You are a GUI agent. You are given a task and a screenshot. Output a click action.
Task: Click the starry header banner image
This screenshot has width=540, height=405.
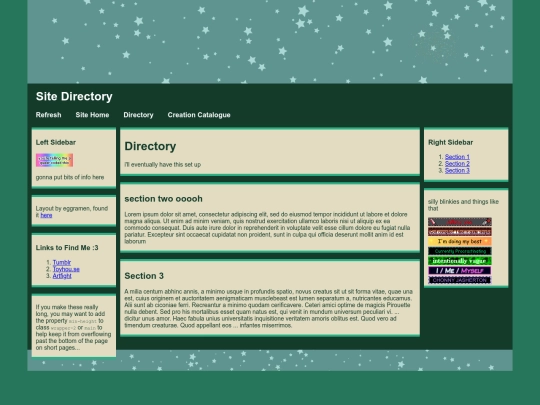(x=270, y=42)
